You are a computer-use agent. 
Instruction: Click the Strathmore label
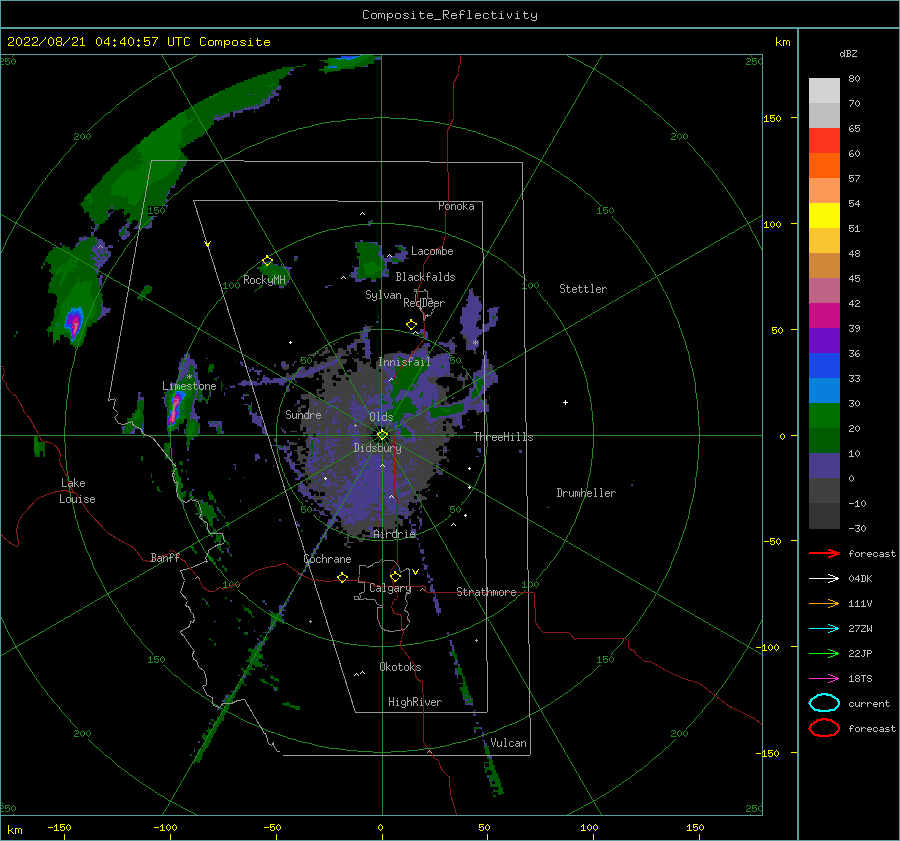pos(486,592)
